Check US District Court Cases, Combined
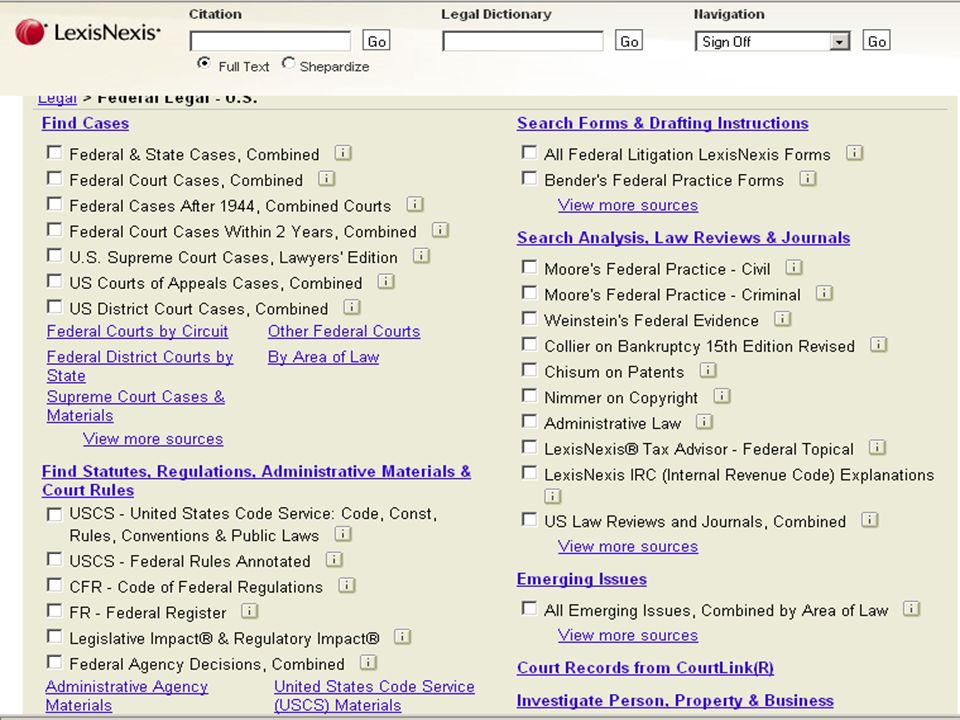Image resolution: width=960 pixels, height=720 pixels. pyautogui.click(x=54, y=306)
